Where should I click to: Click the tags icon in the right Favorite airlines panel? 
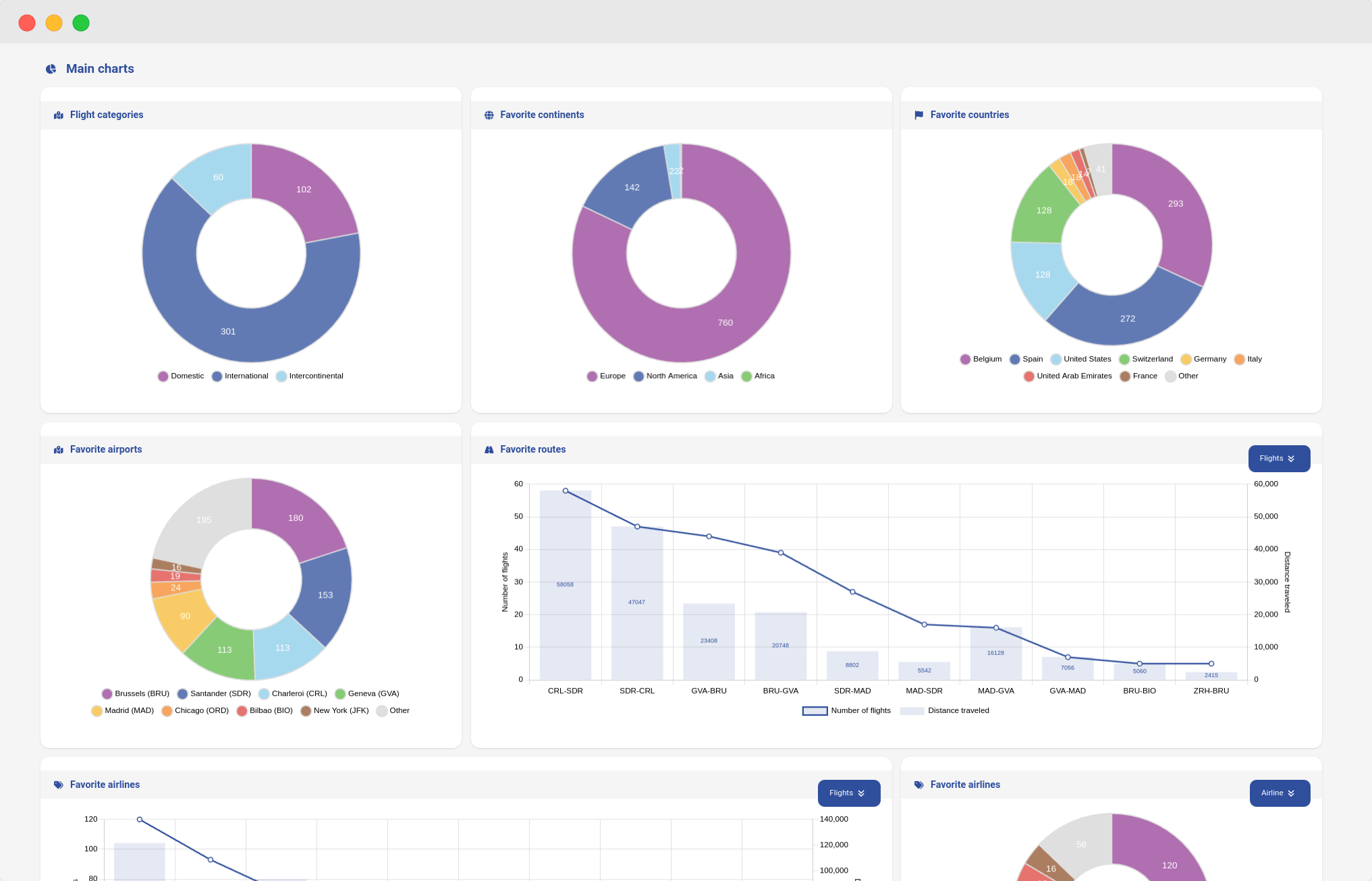click(918, 785)
